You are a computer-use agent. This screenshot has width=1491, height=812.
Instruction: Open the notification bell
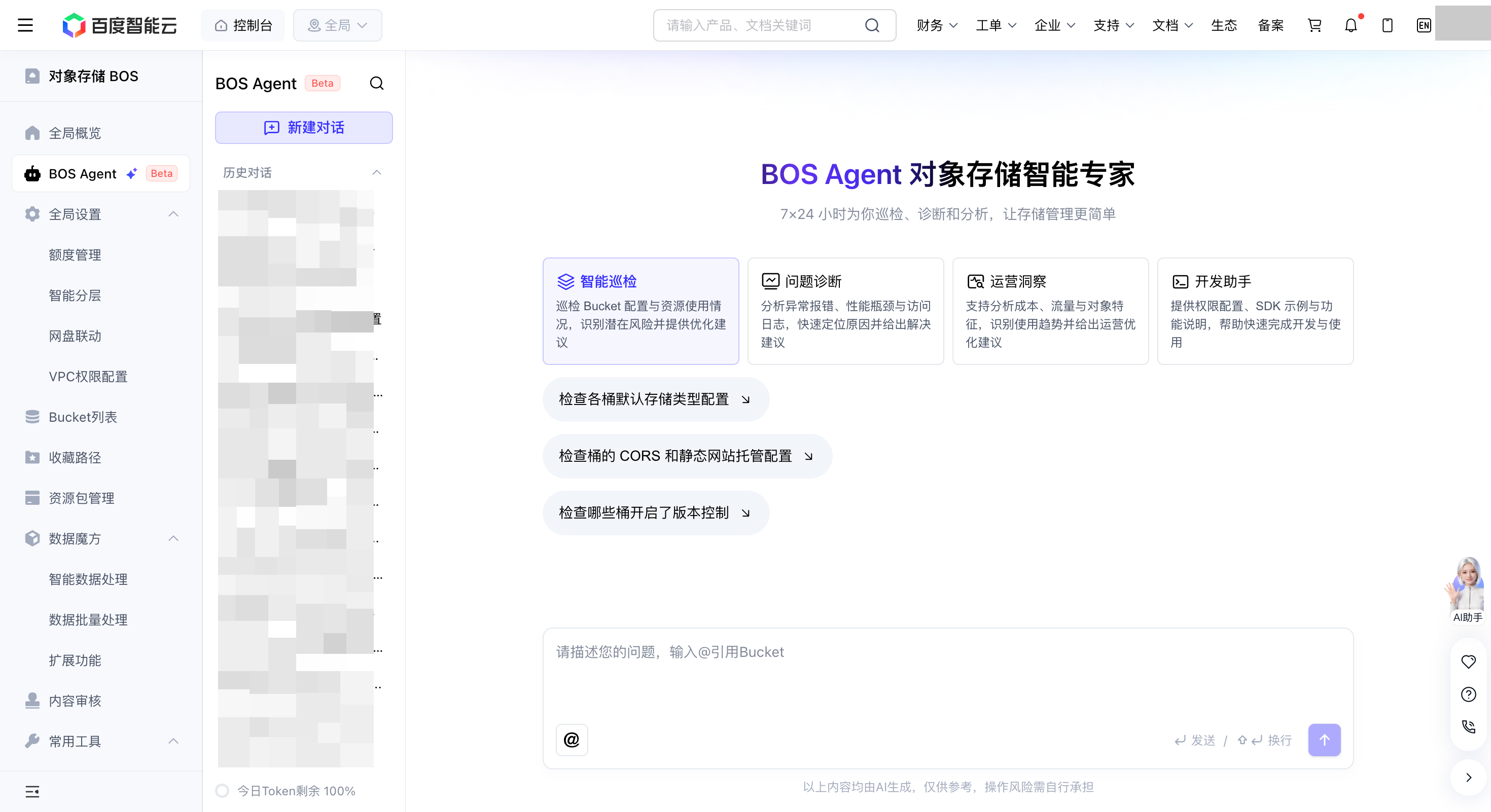pos(1351,25)
